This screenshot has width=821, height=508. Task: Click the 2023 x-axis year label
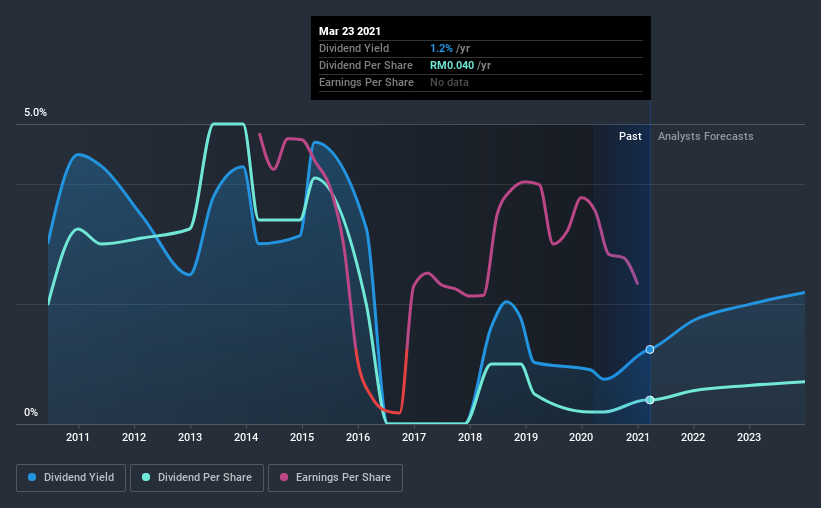(749, 437)
